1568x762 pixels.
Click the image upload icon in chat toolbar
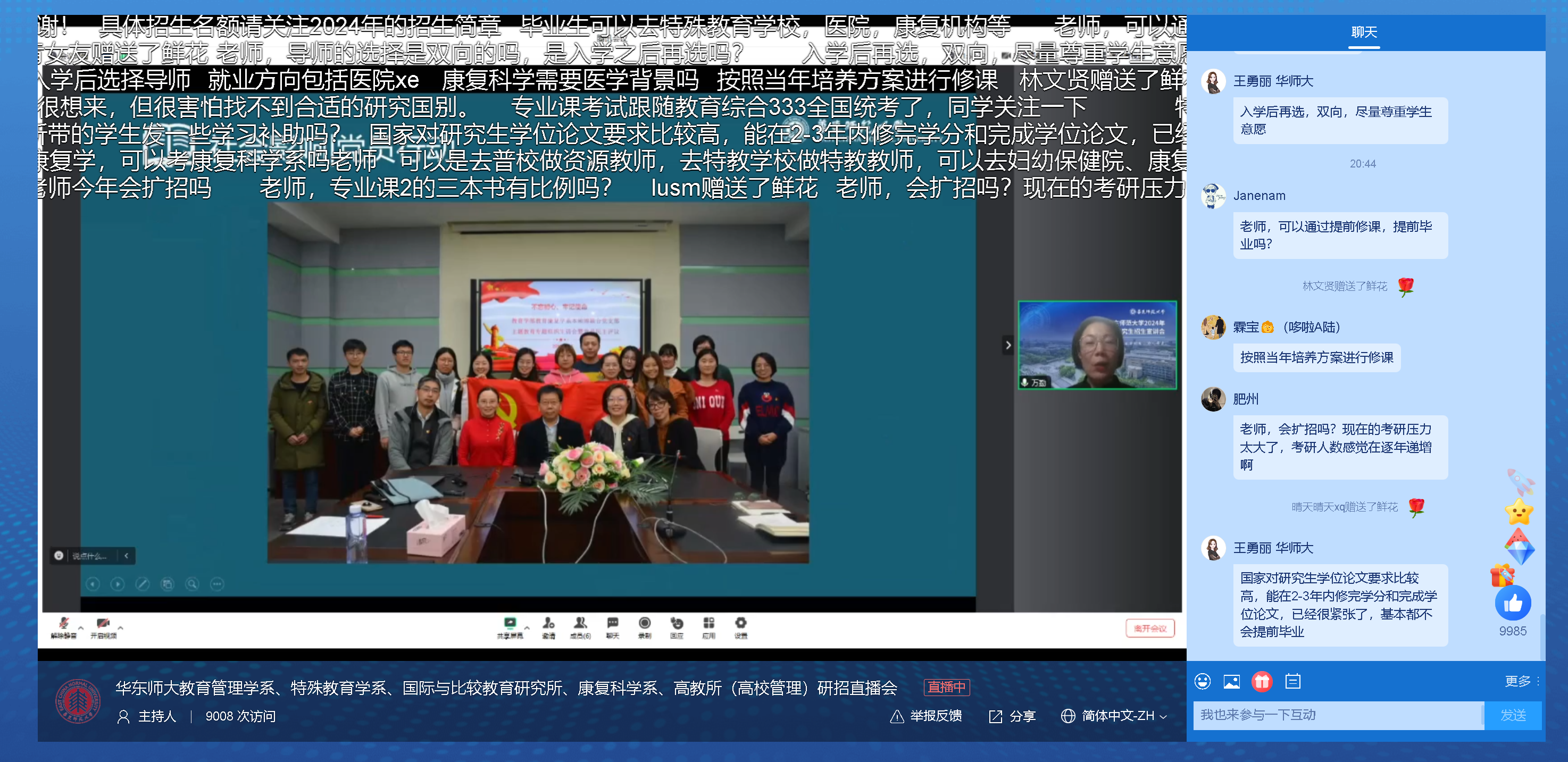click(x=1232, y=681)
